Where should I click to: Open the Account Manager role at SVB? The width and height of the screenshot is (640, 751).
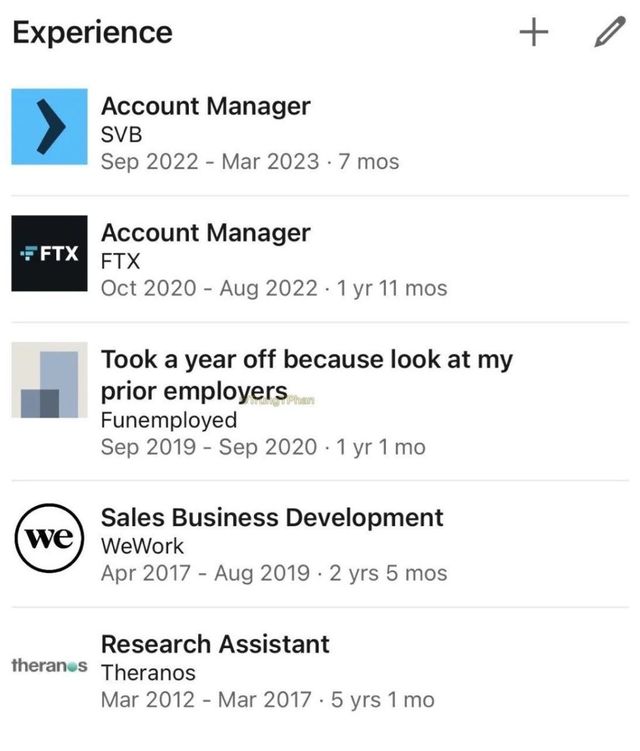[x=205, y=106]
